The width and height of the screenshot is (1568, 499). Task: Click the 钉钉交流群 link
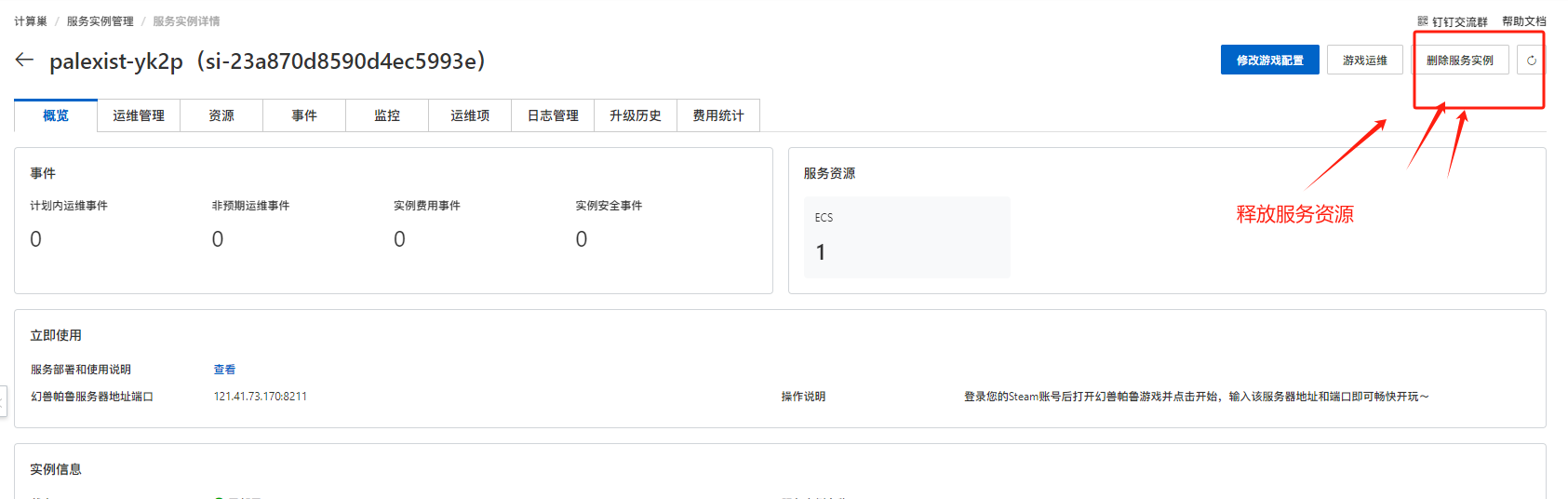pyautogui.click(x=1459, y=21)
